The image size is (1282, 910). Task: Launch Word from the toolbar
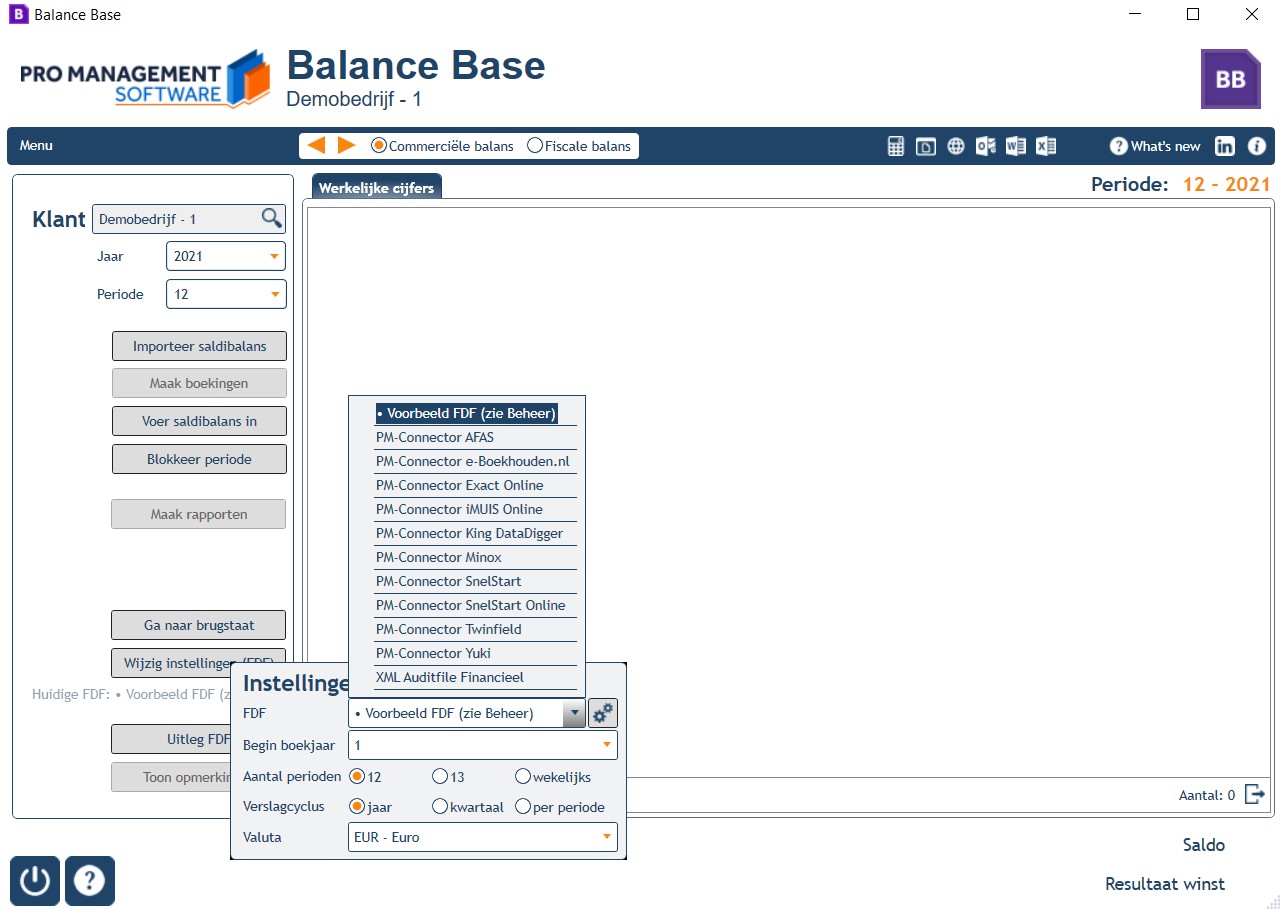[1016, 146]
